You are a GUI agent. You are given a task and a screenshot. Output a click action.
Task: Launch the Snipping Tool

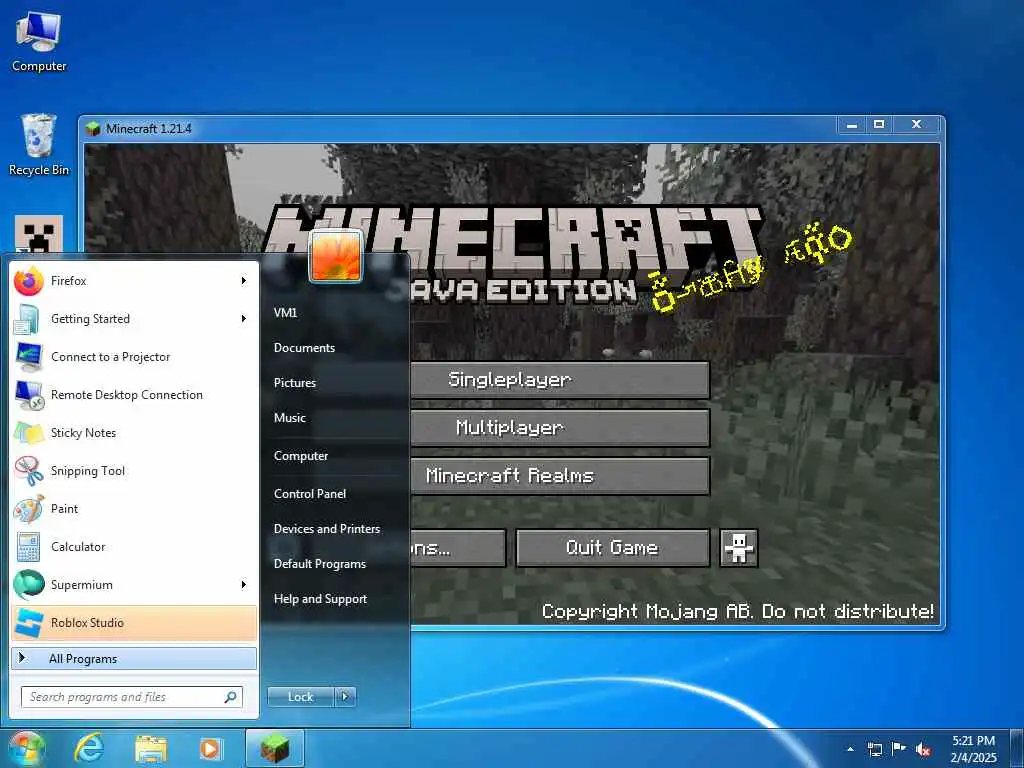click(134, 471)
